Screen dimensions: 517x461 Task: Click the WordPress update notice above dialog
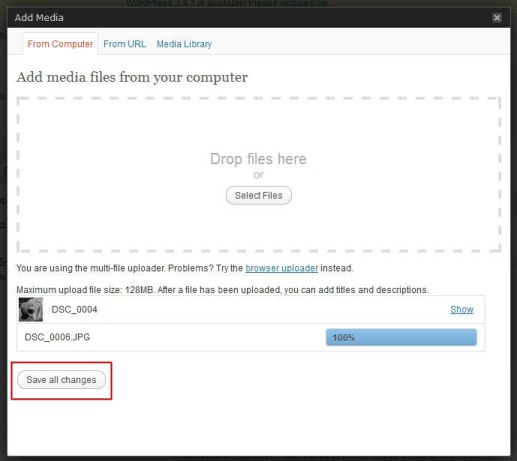[x=227, y=3]
